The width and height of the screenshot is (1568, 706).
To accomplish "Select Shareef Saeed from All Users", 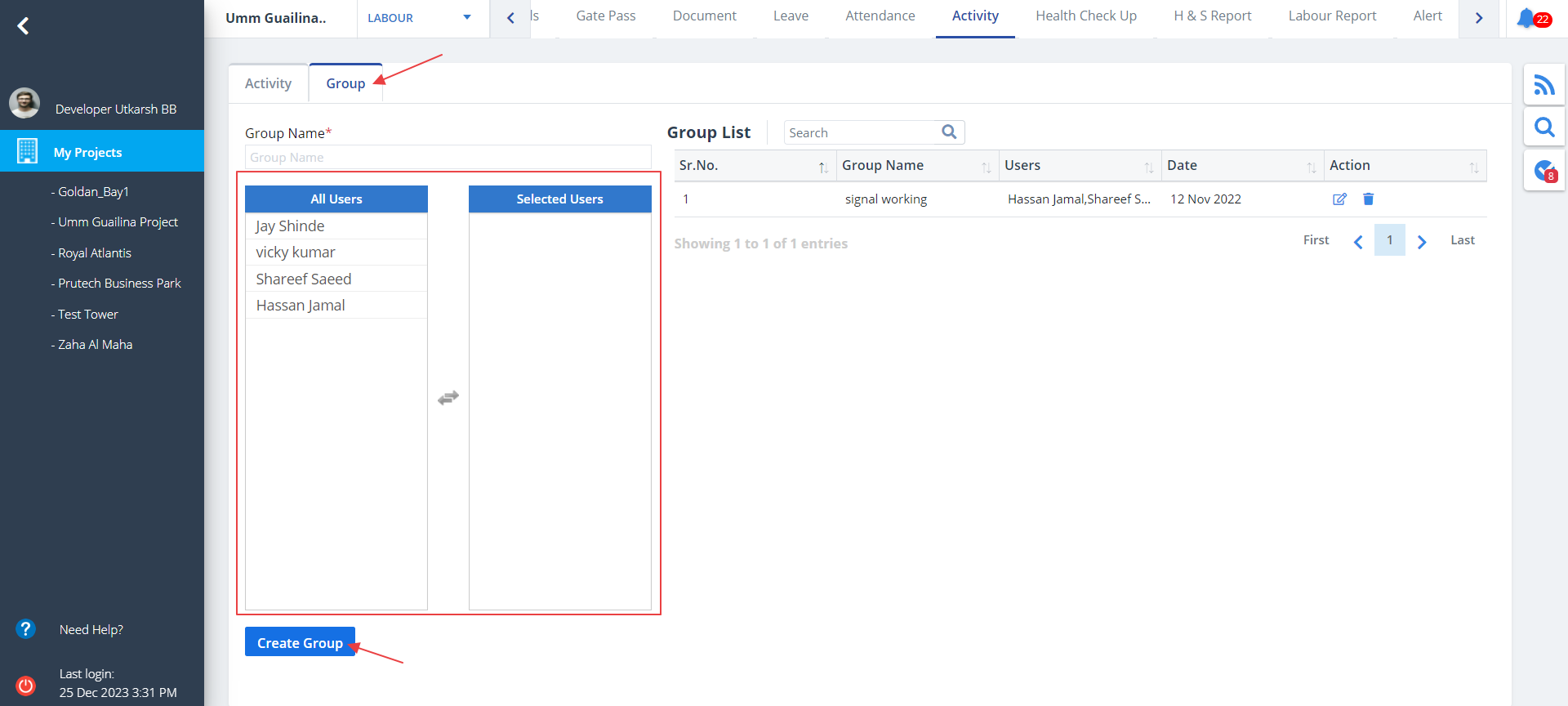I will tap(304, 279).
